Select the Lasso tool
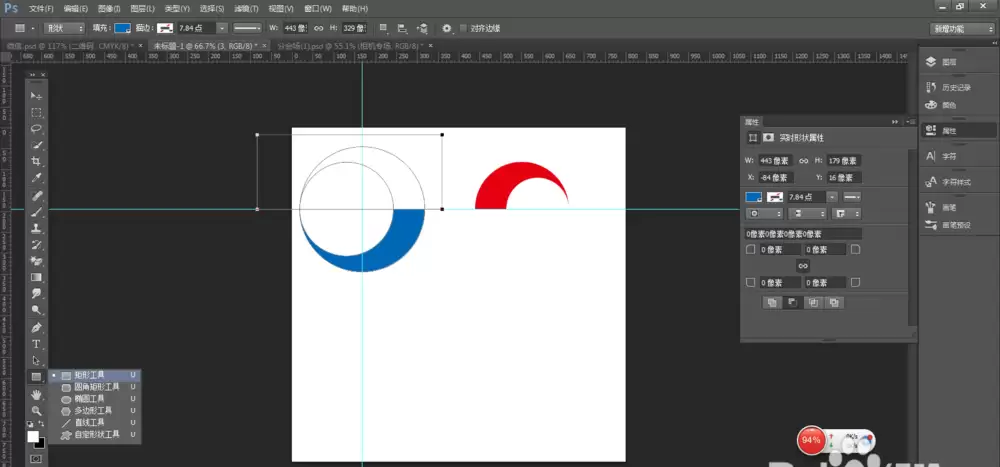The height and width of the screenshot is (467, 1000). tap(36, 129)
